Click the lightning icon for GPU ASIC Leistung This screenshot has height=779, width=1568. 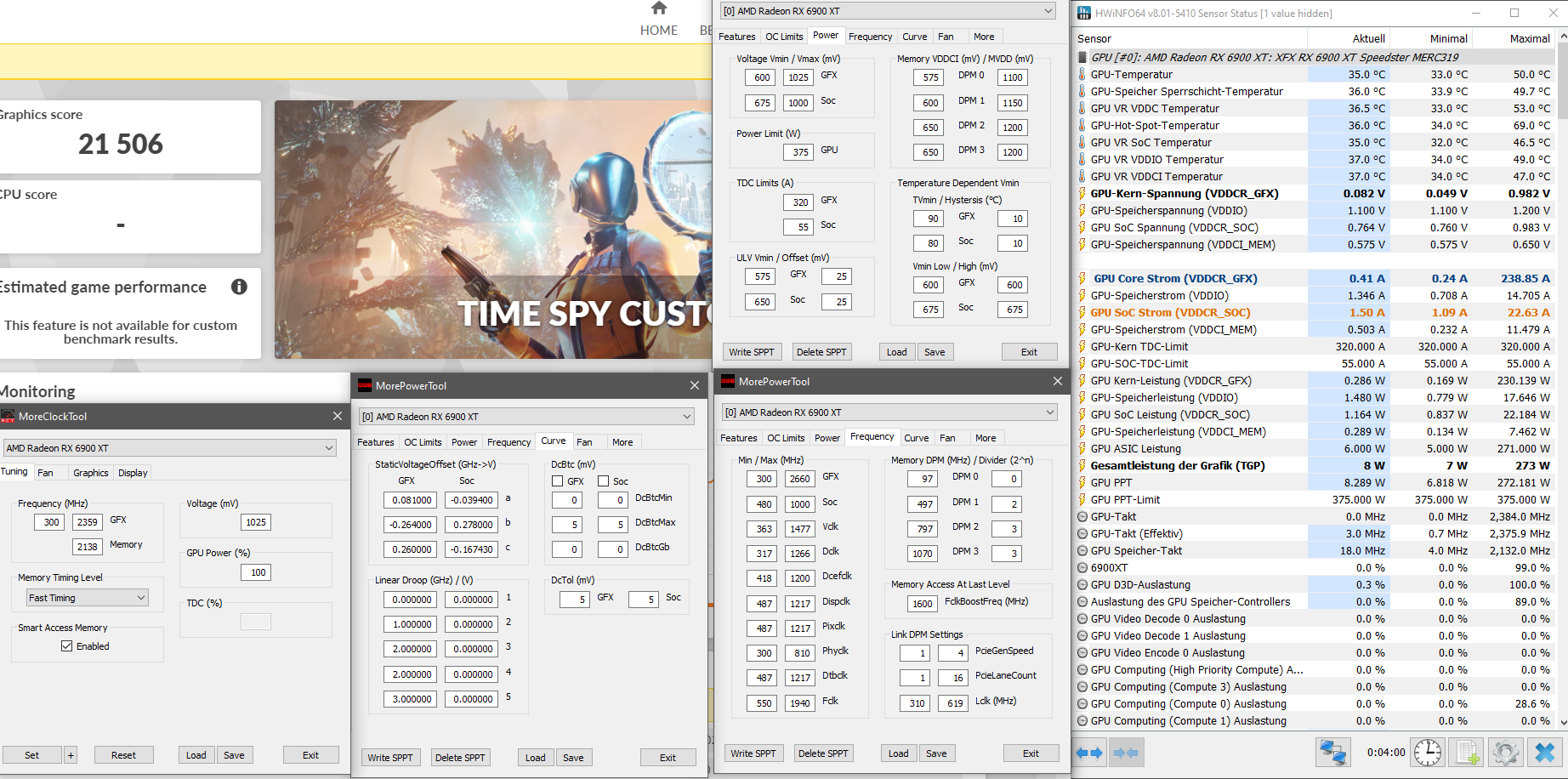(1082, 448)
